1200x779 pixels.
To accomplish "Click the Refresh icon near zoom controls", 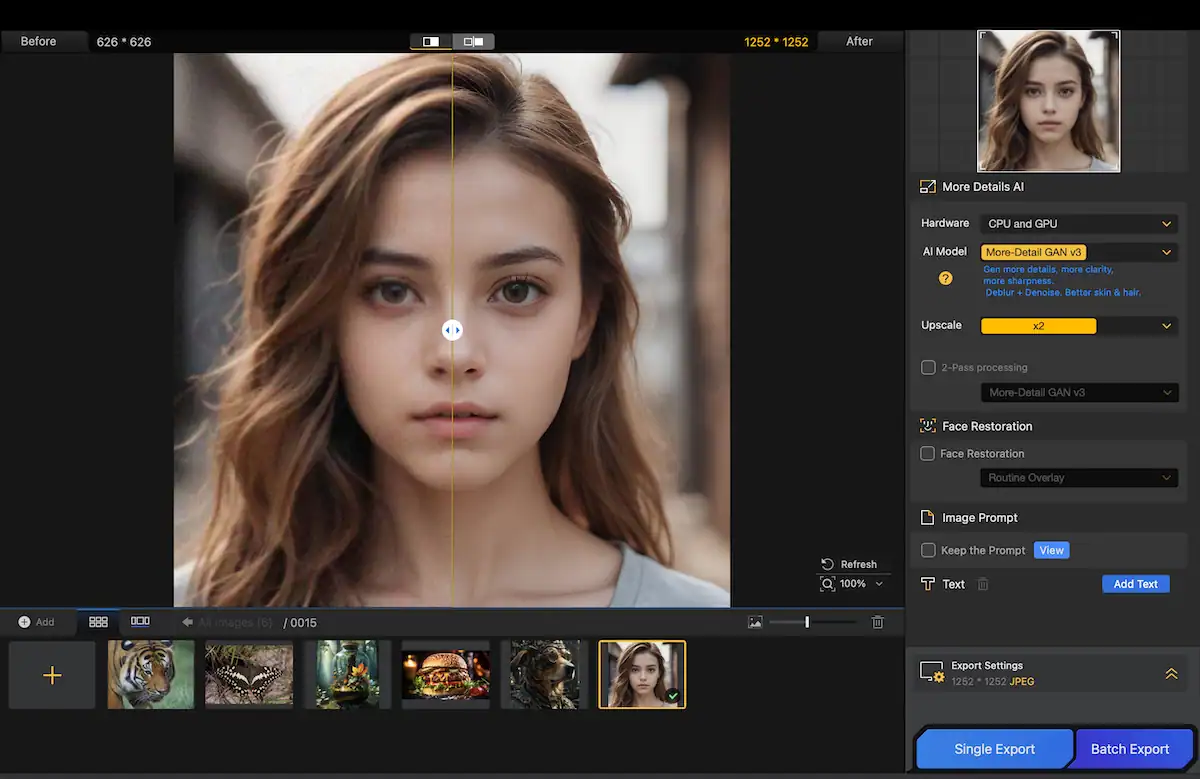I will tap(825, 563).
